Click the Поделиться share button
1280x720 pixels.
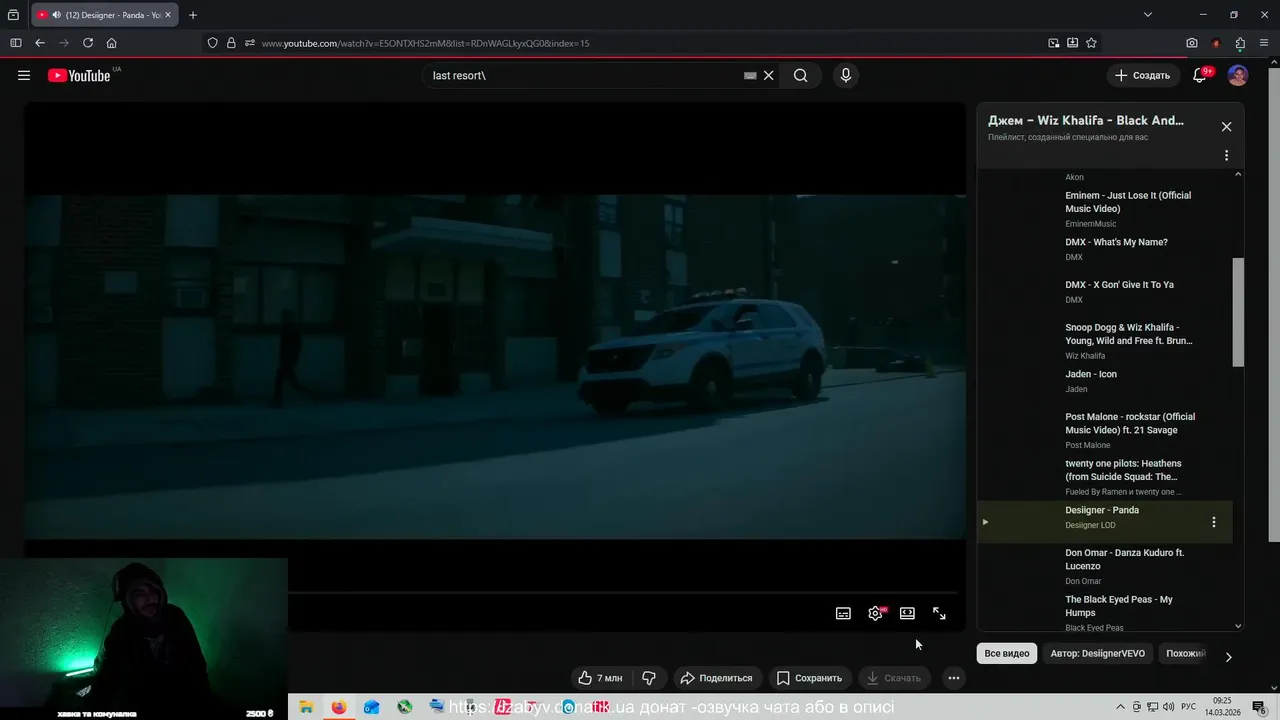point(717,678)
